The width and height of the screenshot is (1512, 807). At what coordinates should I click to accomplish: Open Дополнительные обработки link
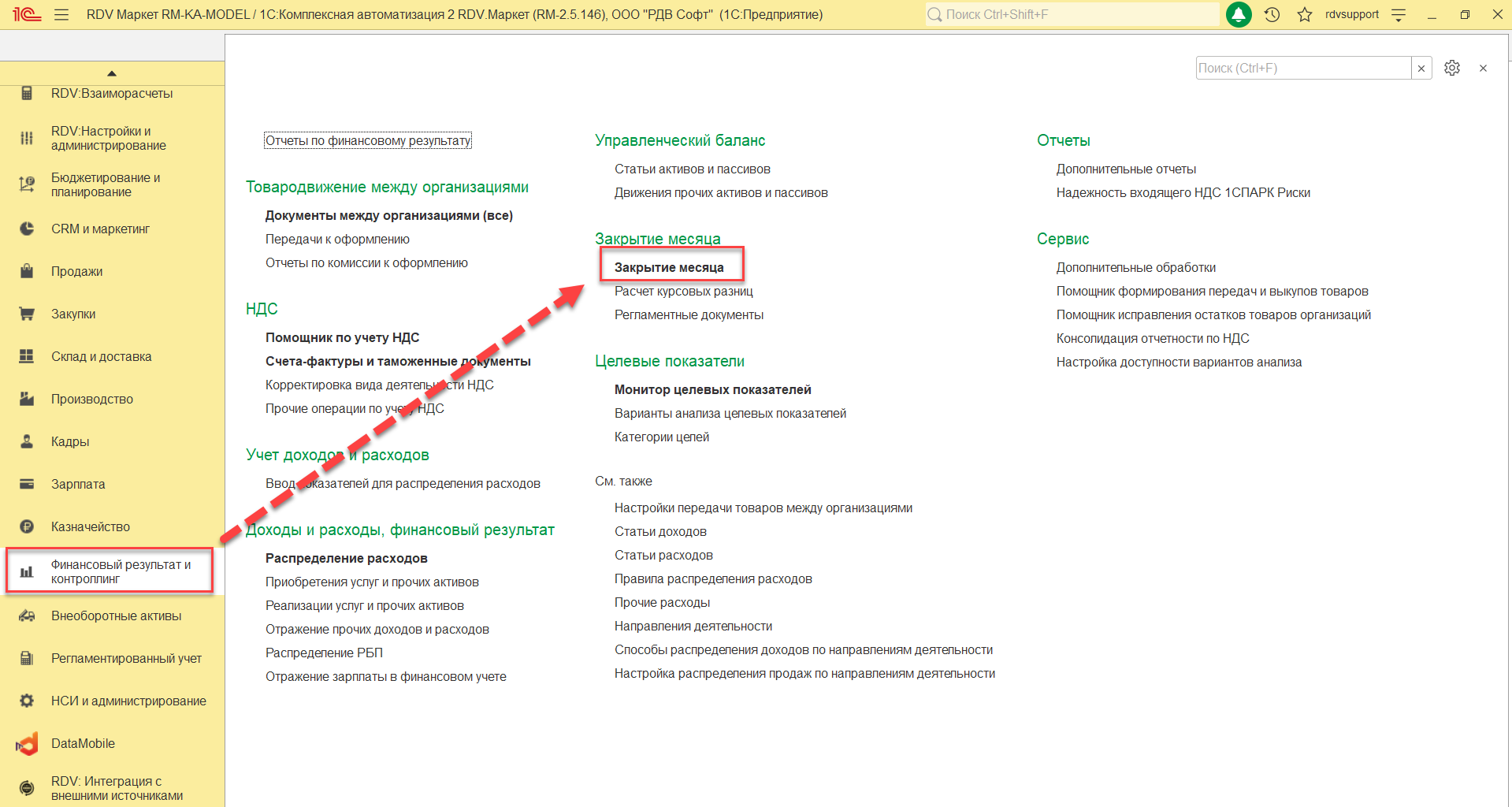pos(1136,267)
